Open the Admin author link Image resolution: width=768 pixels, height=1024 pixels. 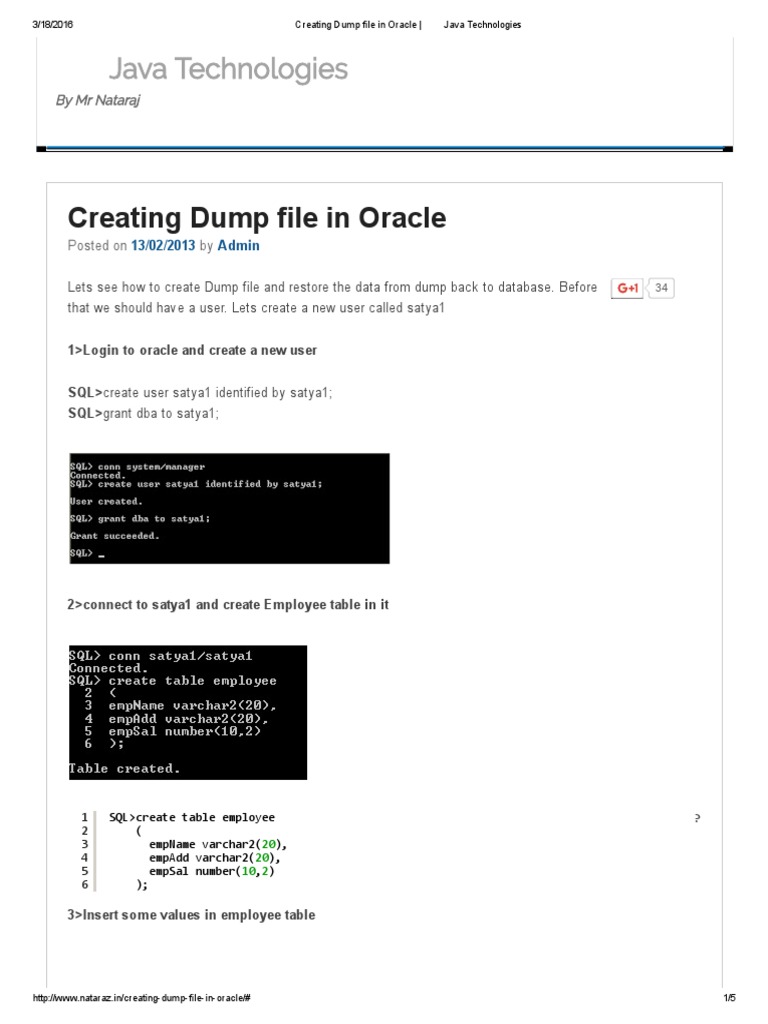click(x=238, y=246)
